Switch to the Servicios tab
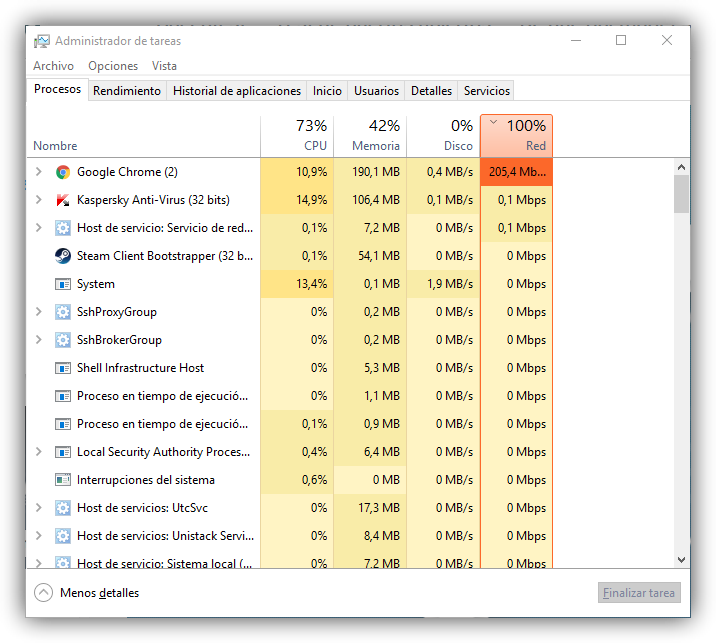The image size is (716, 643). 487,91
